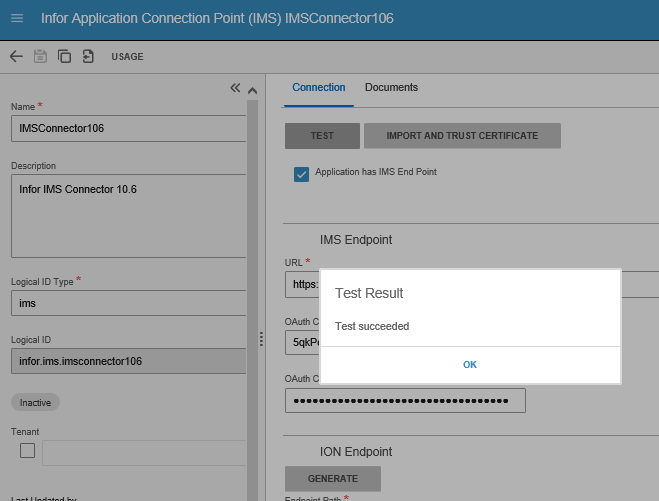Open the hamburger navigation menu
This screenshot has height=501, width=659.
coord(17,18)
